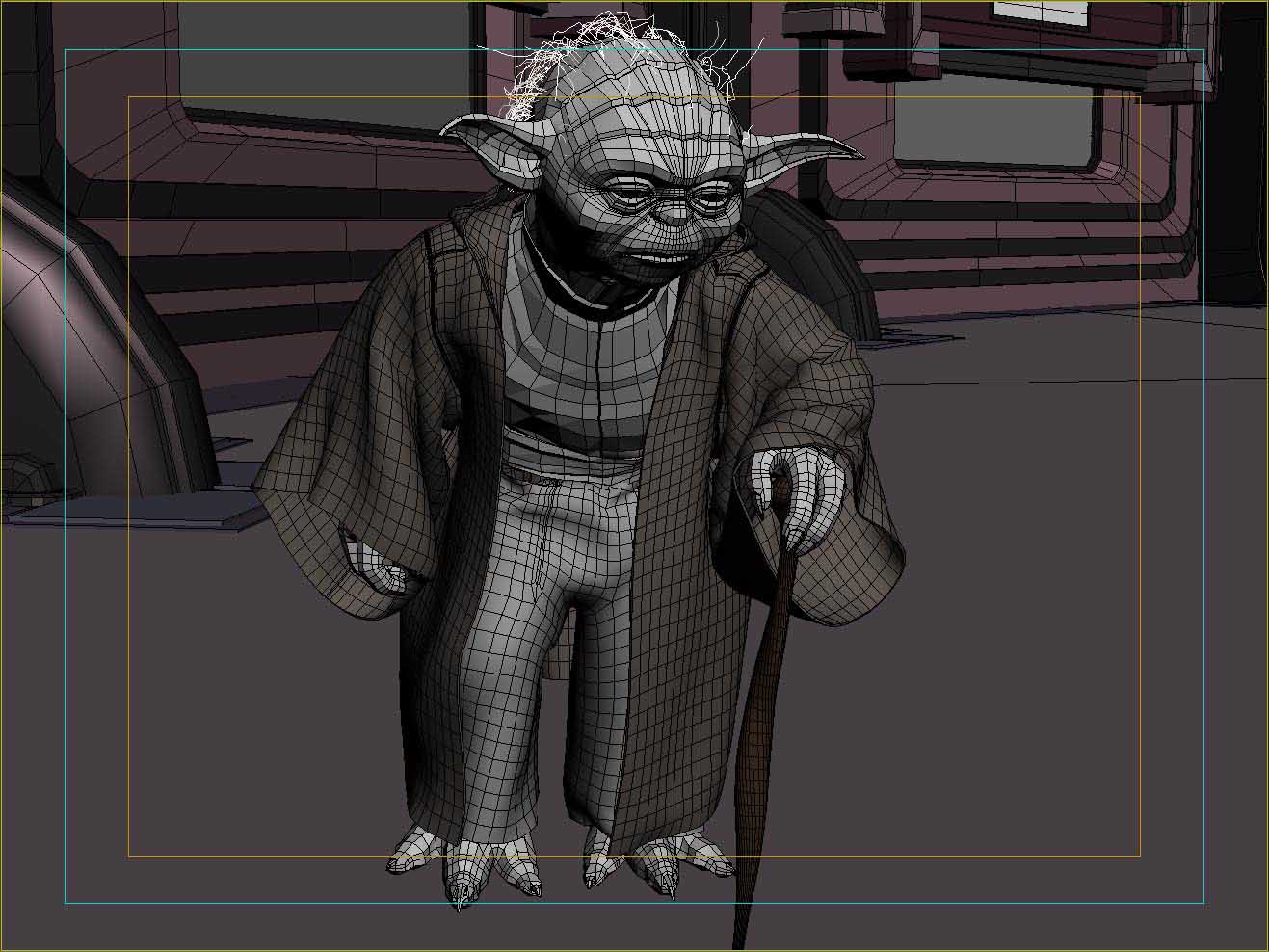Image resolution: width=1269 pixels, height=952 pixels.
Task: Click the pointed ear beside the hair strands
Action: click(493, 149)
